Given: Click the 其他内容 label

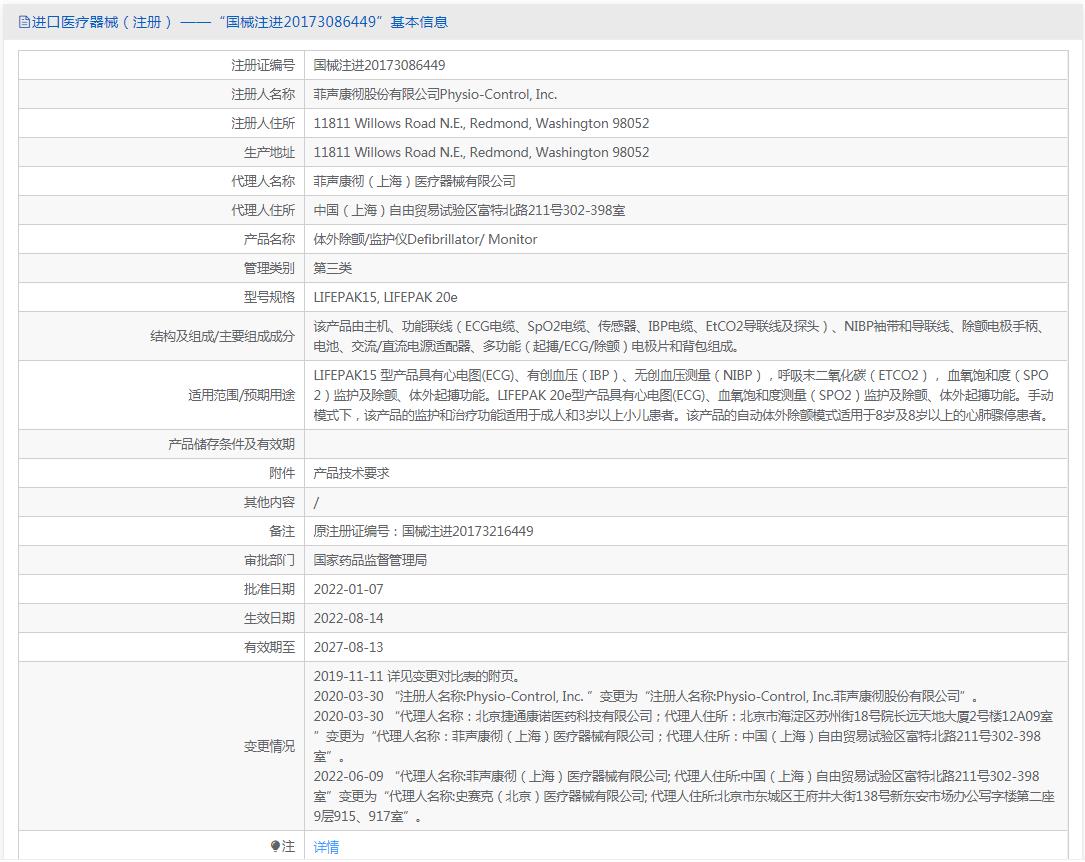Looking at the screenshot, I should click(269, 502).
